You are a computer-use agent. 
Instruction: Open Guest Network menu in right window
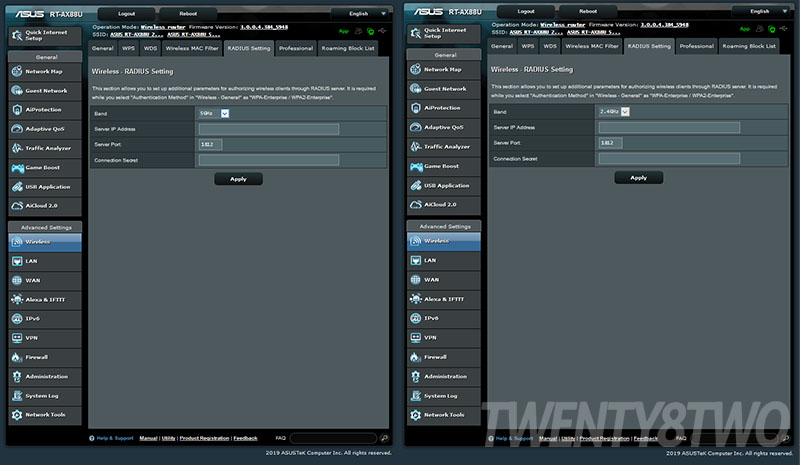point(444,89)
